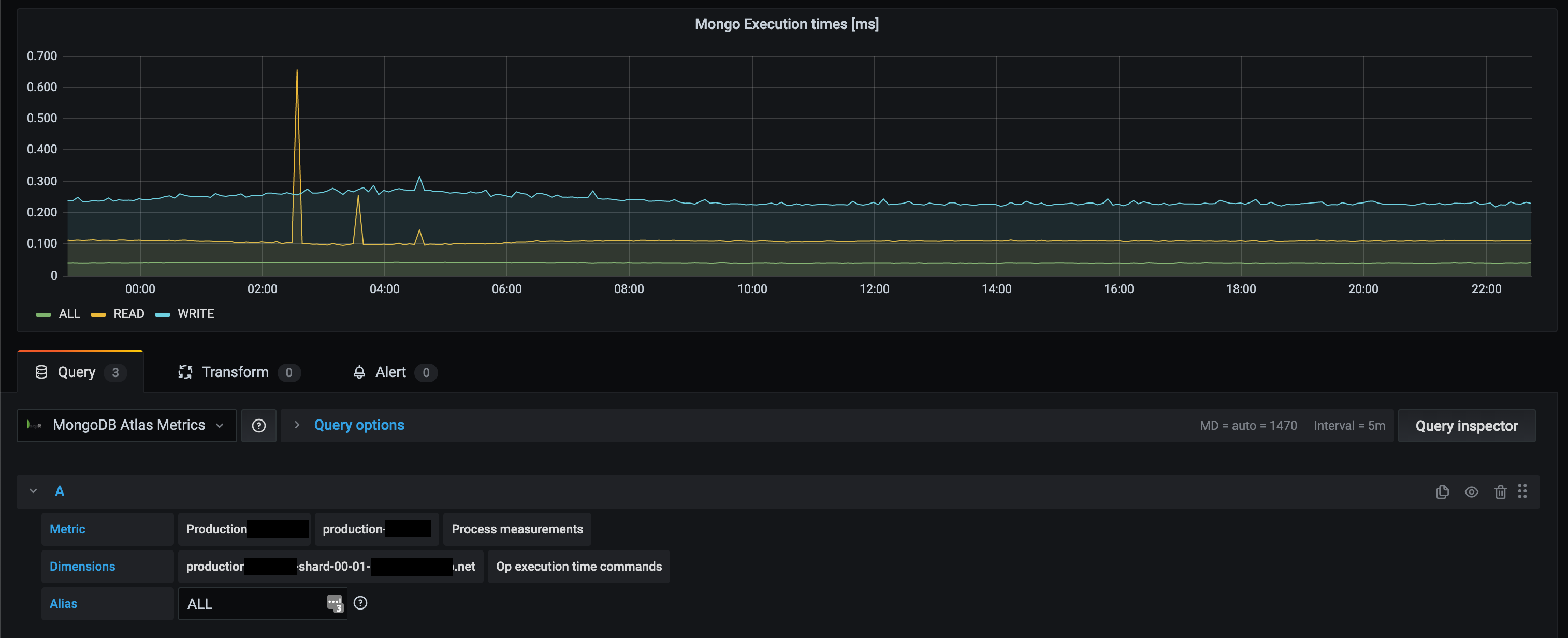This screenshot has width=1568, height=638.
Task: Duplicate query A with copy icon
Action: (x=1442, y=492)
